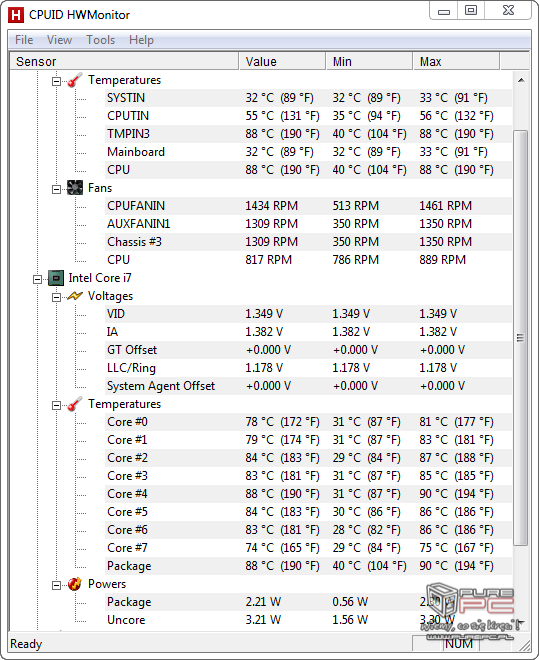Click the flame Powers icon

(x=75, y=584)
